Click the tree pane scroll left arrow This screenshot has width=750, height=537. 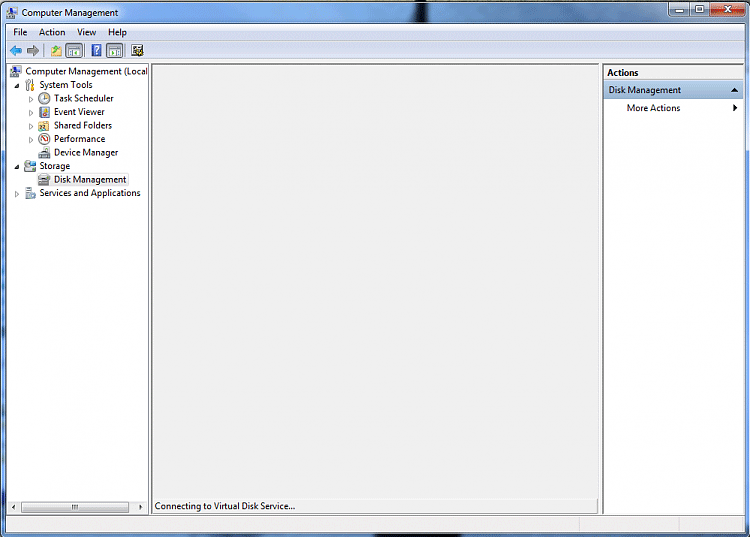coord(13,507)
